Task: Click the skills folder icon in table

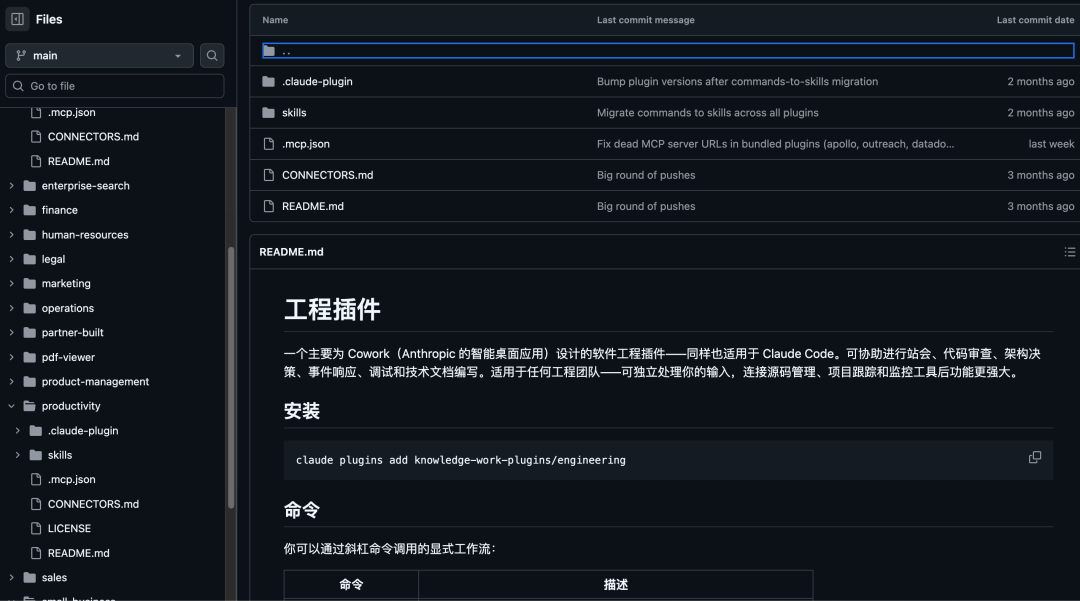Action: coord(269,113)
